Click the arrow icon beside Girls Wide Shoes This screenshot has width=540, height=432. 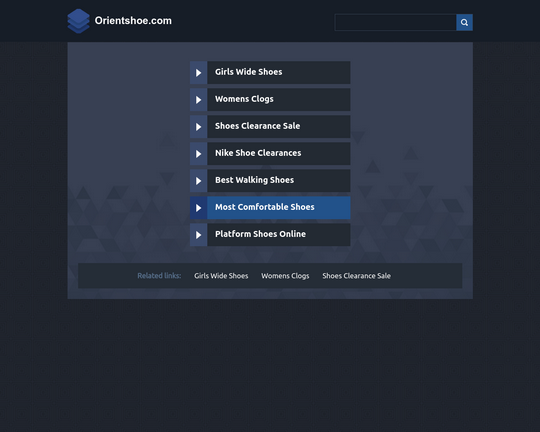click(198, 73)
